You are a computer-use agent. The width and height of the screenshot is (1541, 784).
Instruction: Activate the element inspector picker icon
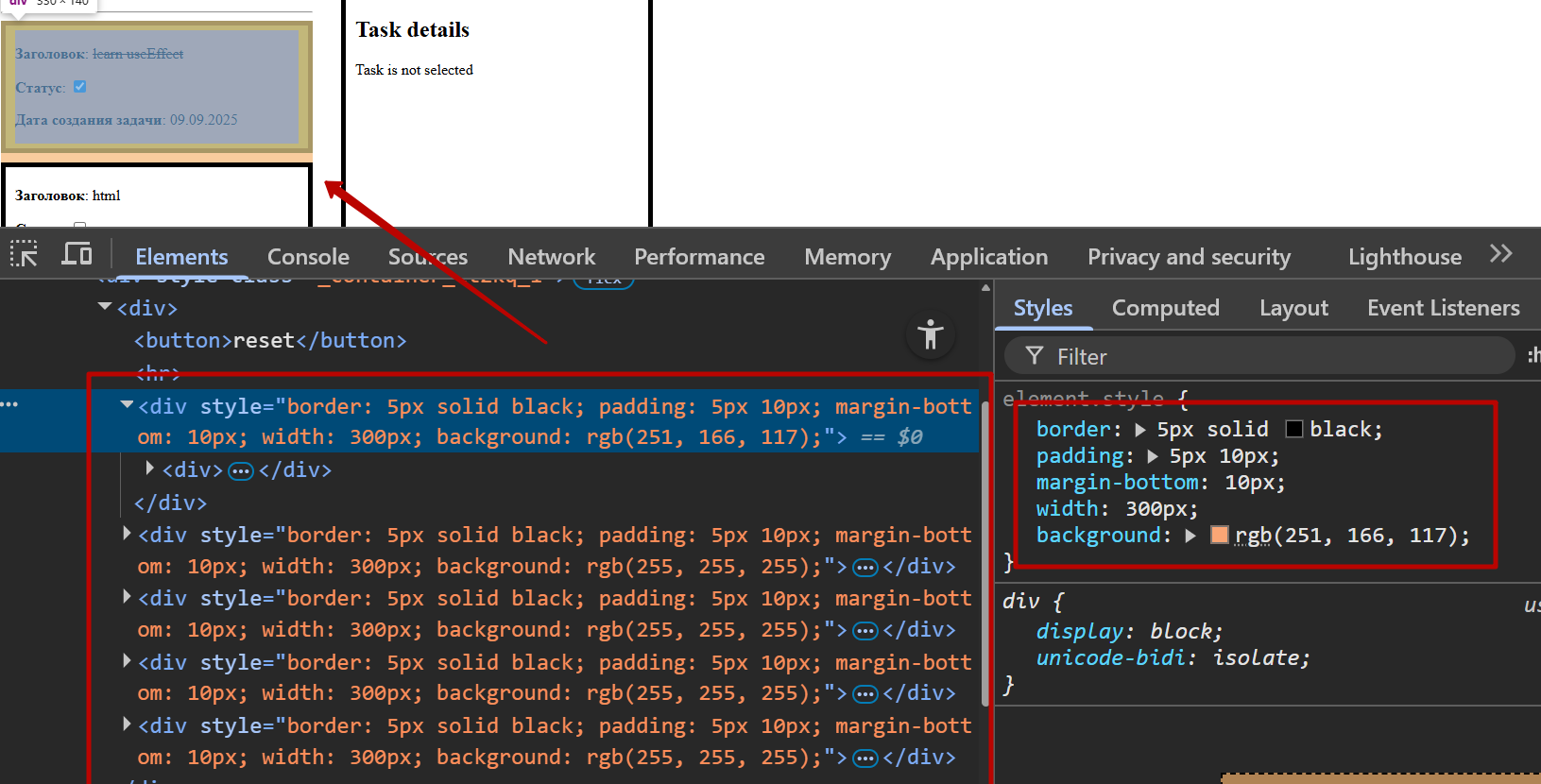[x=24, y=254]
